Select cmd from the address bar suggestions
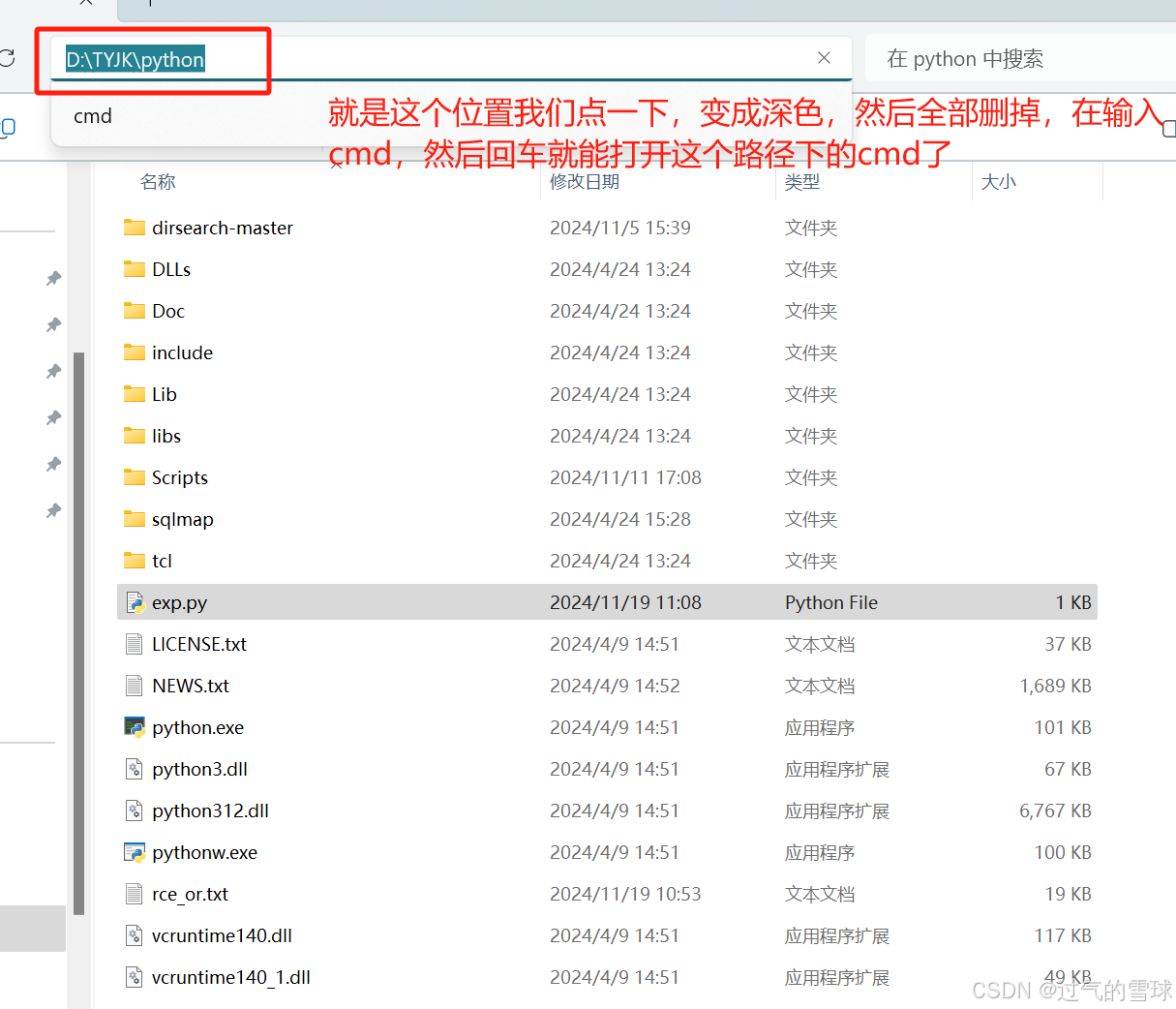1176x1009 pixels. 93,115
